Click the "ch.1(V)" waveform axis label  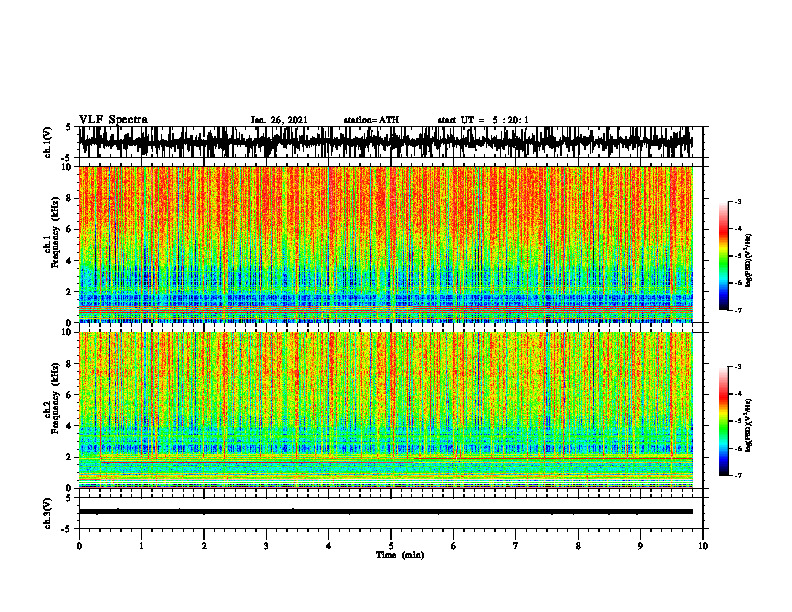coord(47,142)
